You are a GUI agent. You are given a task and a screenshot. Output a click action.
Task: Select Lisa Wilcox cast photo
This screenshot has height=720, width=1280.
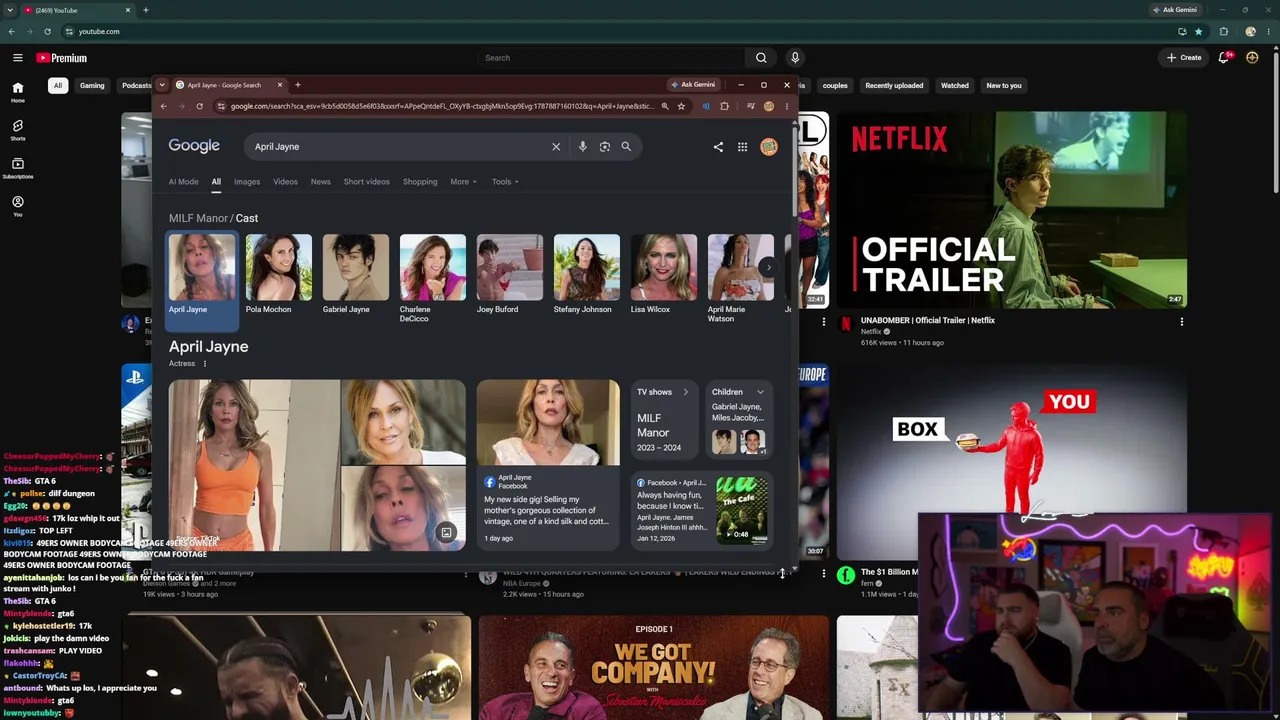pos(664,267)
